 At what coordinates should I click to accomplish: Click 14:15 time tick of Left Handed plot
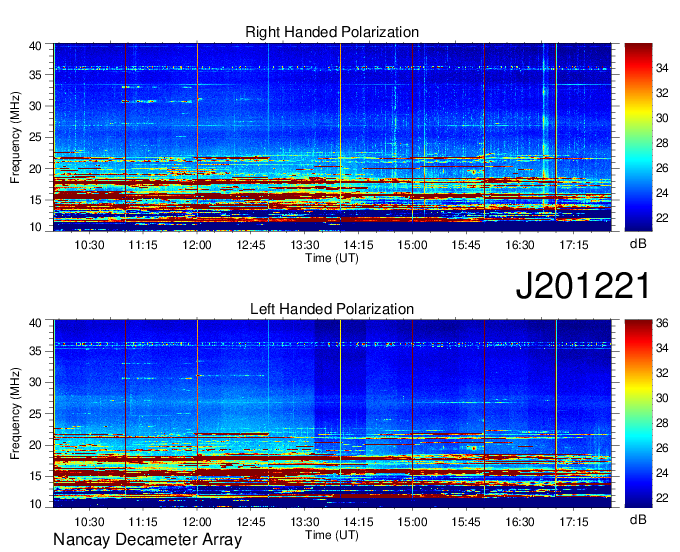(x=359, y=522)
